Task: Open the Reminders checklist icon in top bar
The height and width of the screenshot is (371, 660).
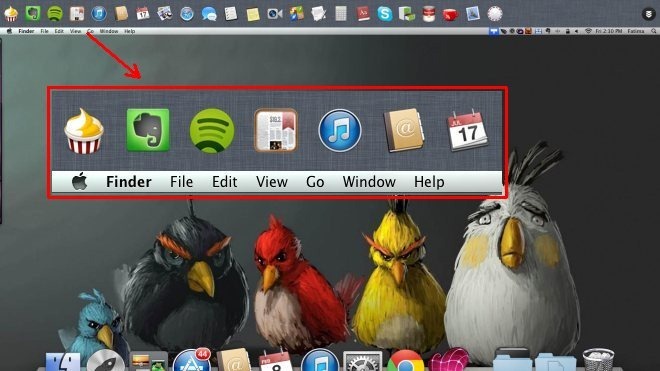Action: pyautogui.click(x=231, y=13)
